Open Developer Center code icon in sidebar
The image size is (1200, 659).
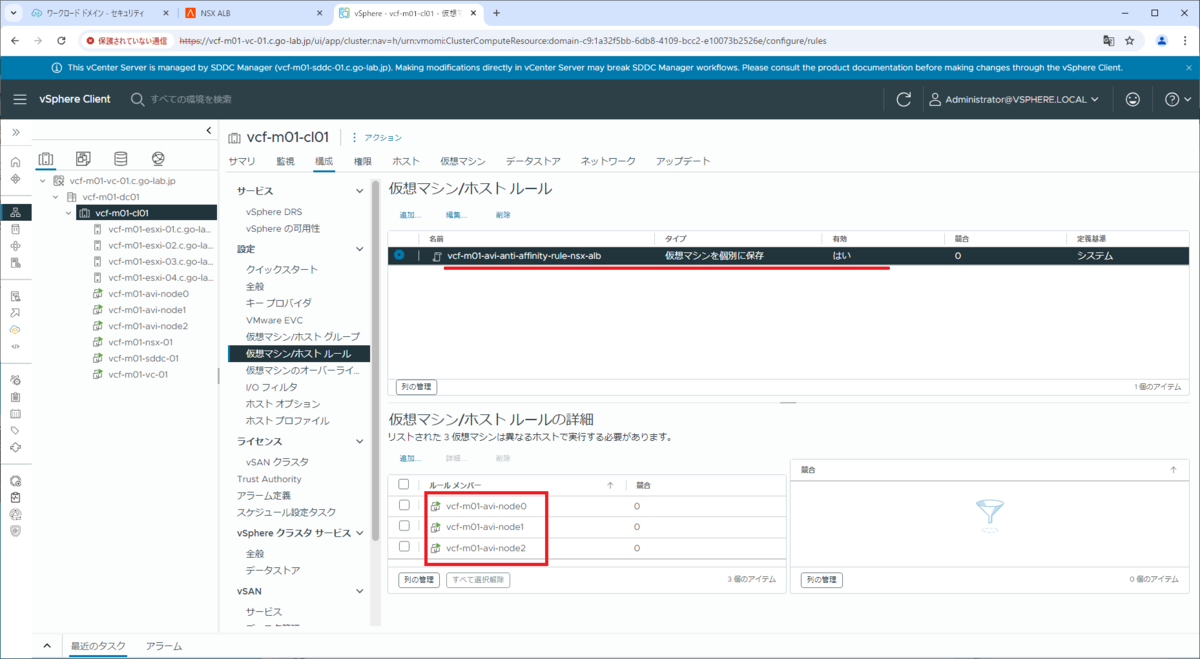(15, 346)
